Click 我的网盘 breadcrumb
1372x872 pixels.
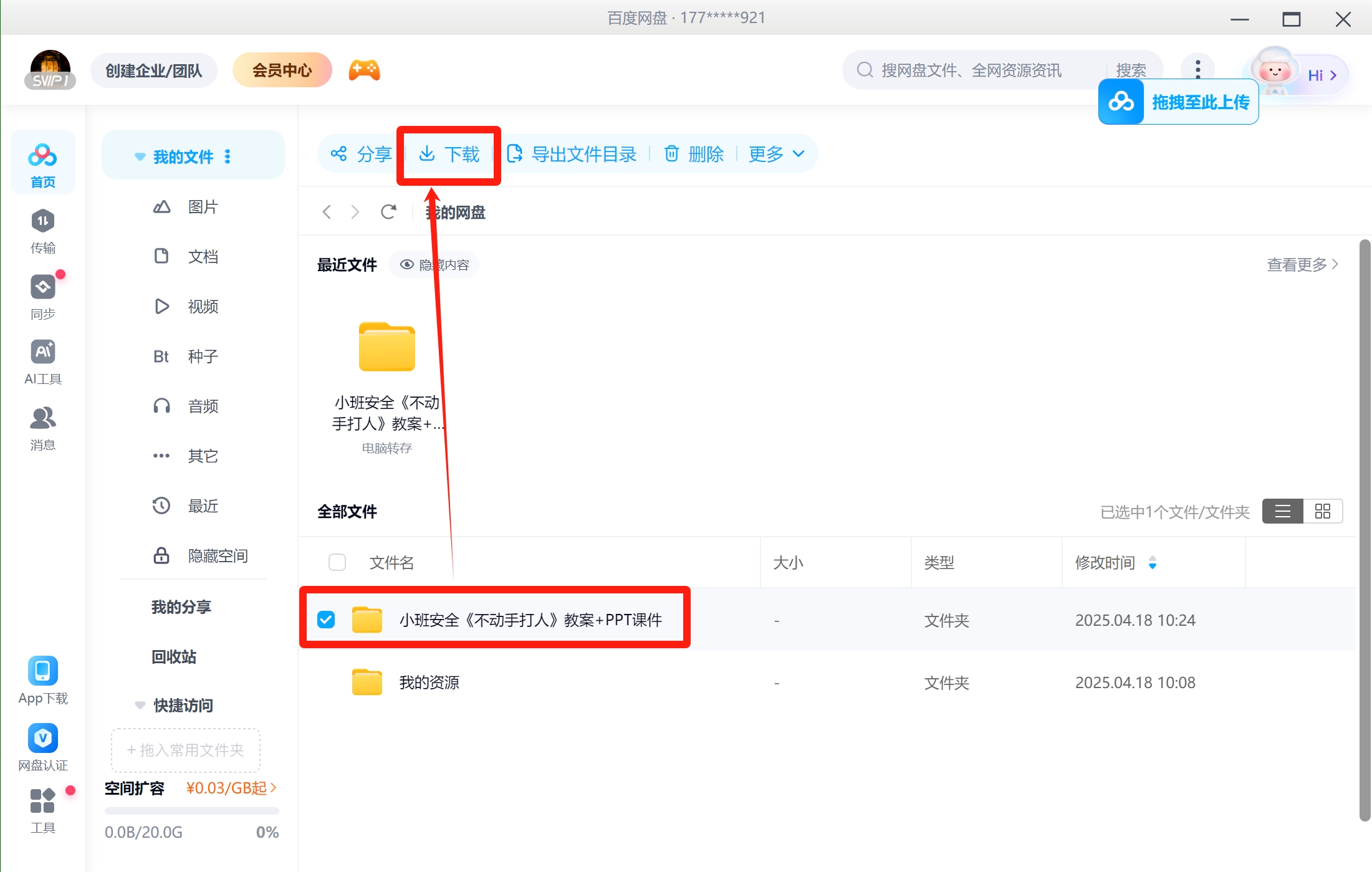point(456,213)
